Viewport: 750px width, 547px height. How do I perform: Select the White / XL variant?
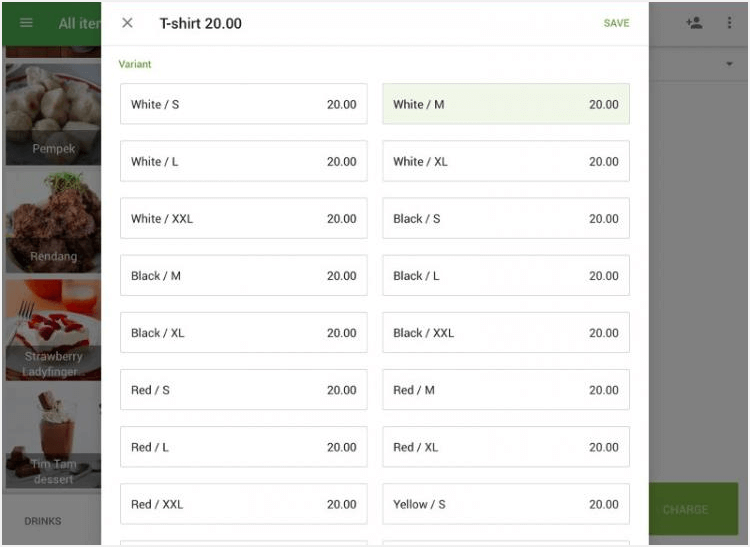[505, 161]
